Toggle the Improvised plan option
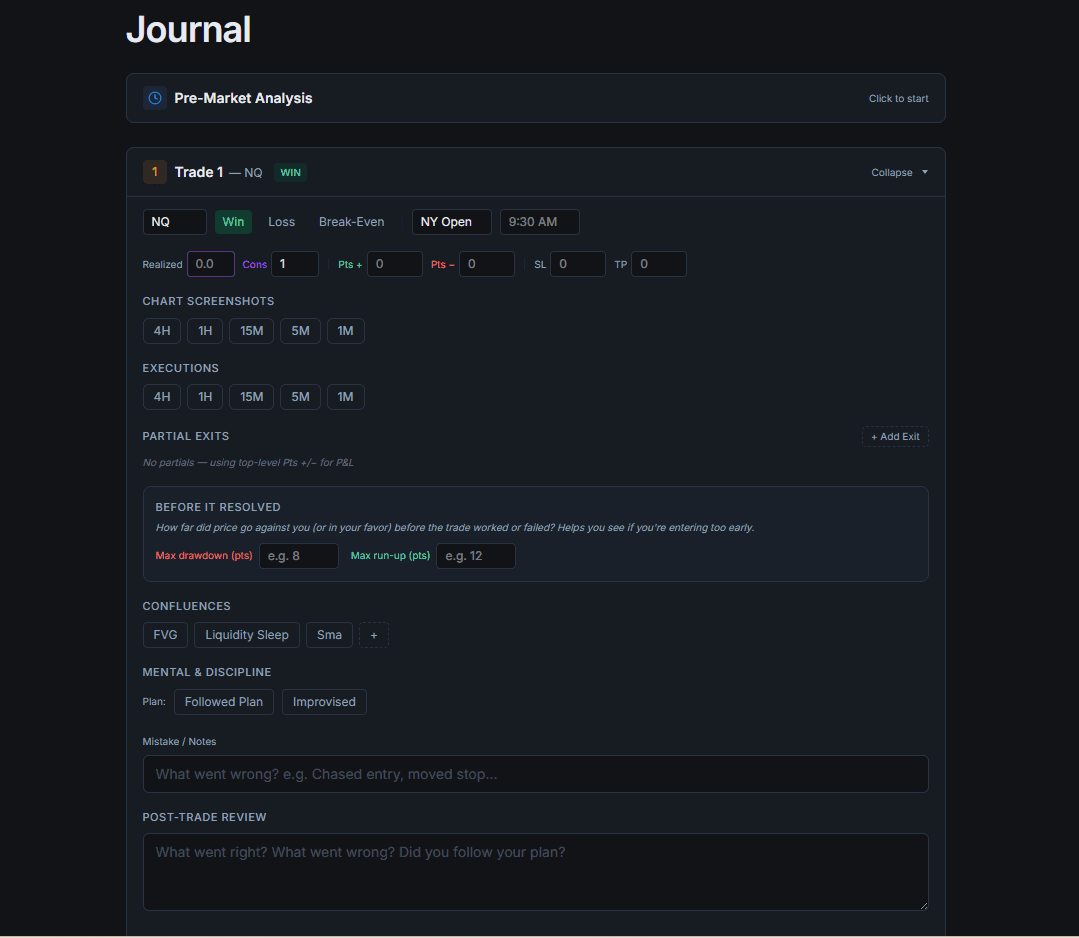This screenshot has width=1079, height=938. click(323, 701)
